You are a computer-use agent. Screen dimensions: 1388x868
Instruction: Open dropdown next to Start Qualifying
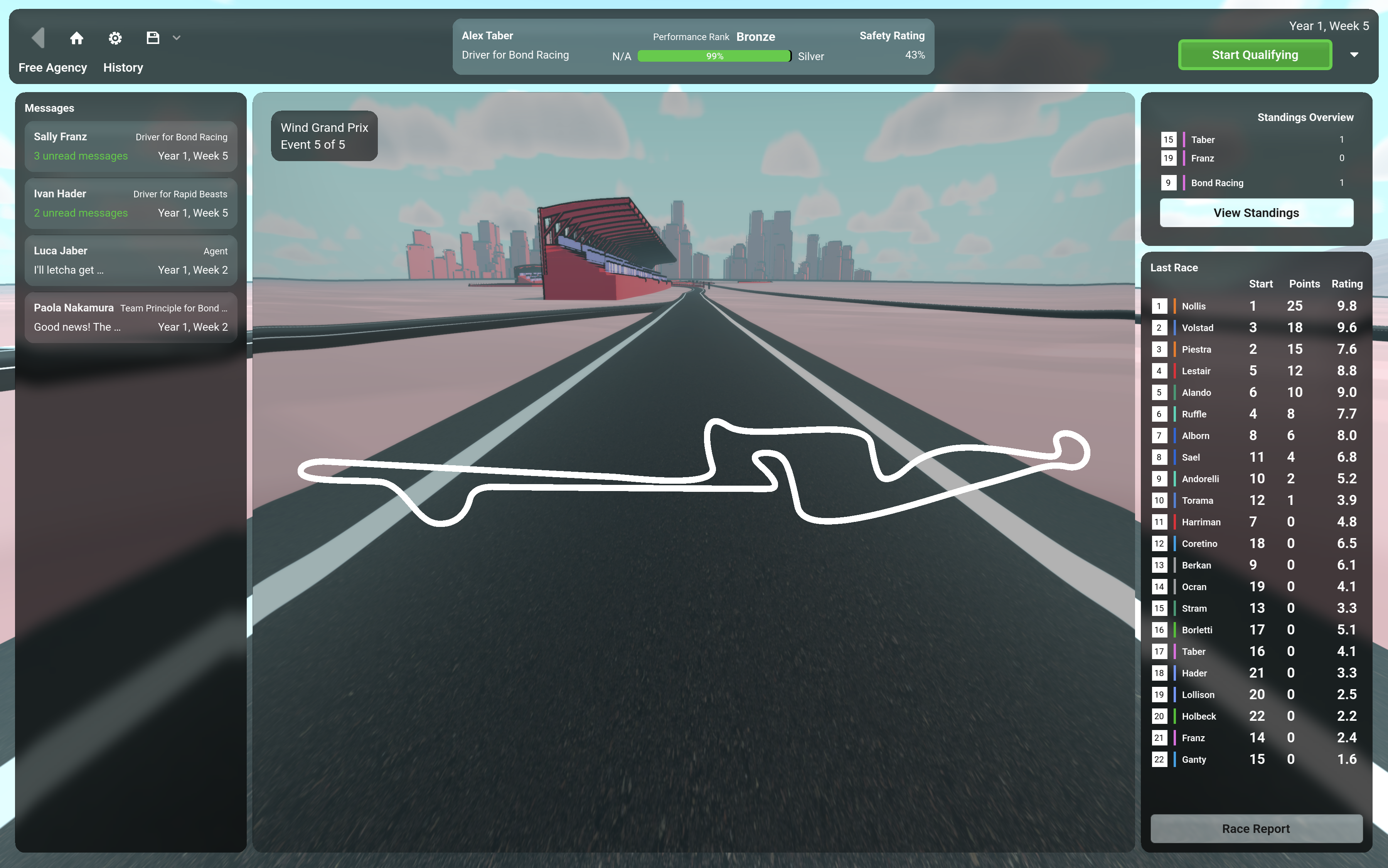[x=1354, y=55]
